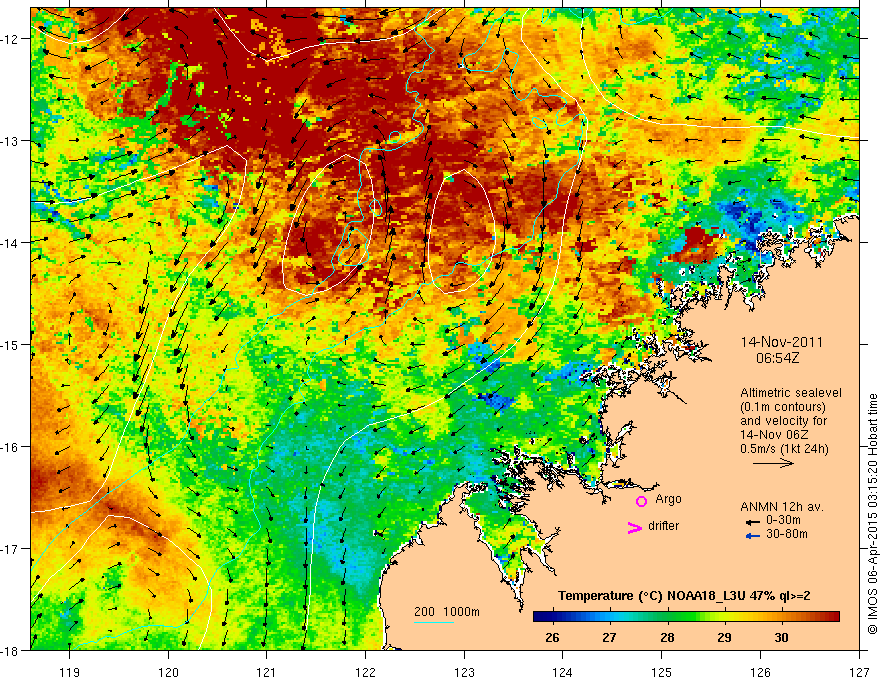The image size is (880, 680).
Task: Click the 0.5m/s (1kt 24h) text
Action: [785, 449]
